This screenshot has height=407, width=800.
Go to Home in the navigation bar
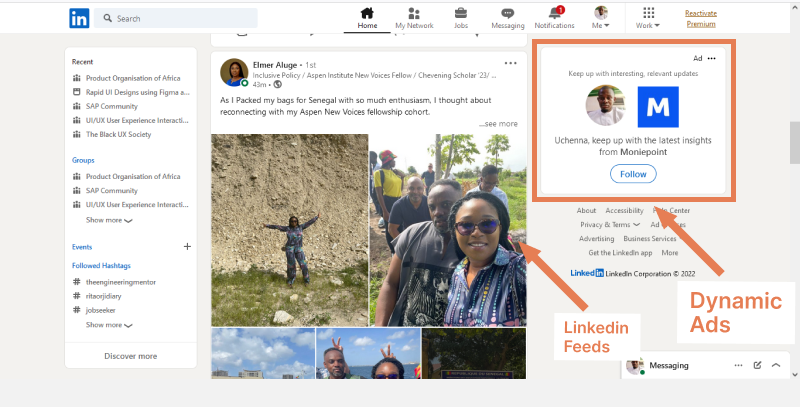[x=367, y=18]
